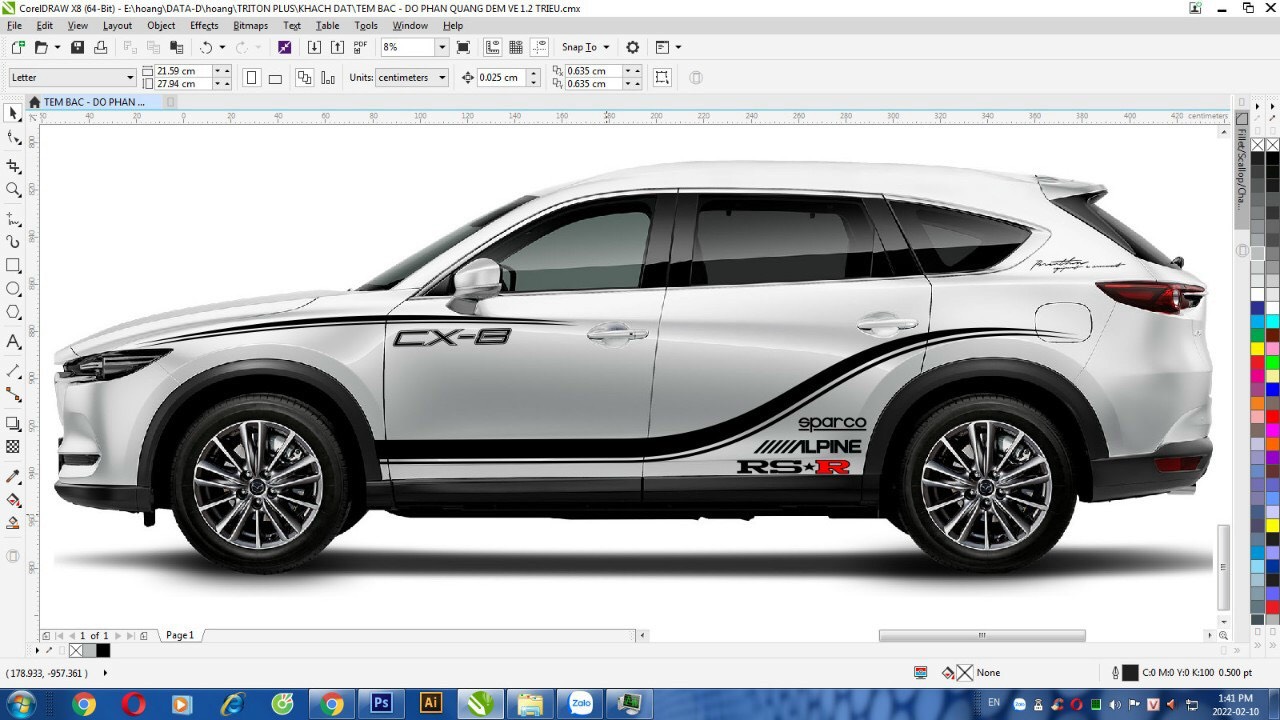Pick the yellow color swatch in palette

1258,348
